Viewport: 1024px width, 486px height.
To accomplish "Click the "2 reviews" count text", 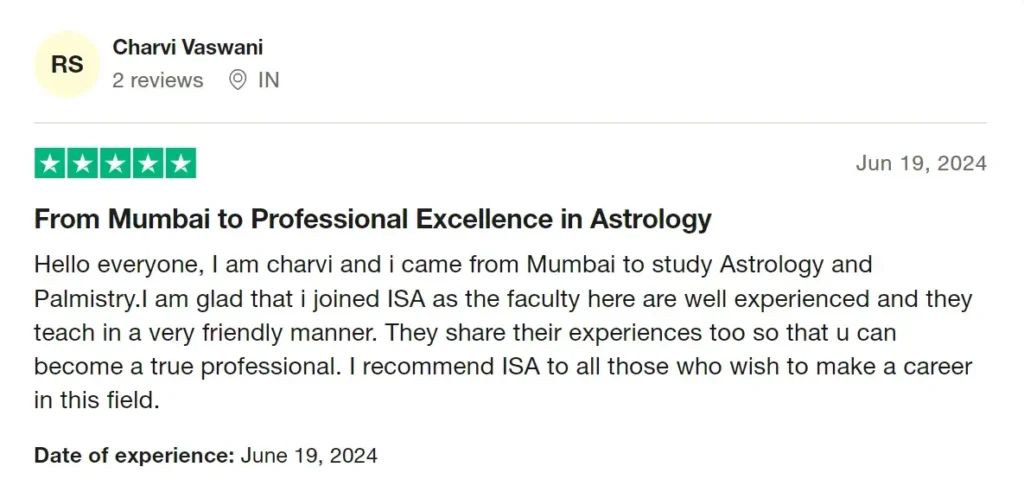I will point(157,80).
